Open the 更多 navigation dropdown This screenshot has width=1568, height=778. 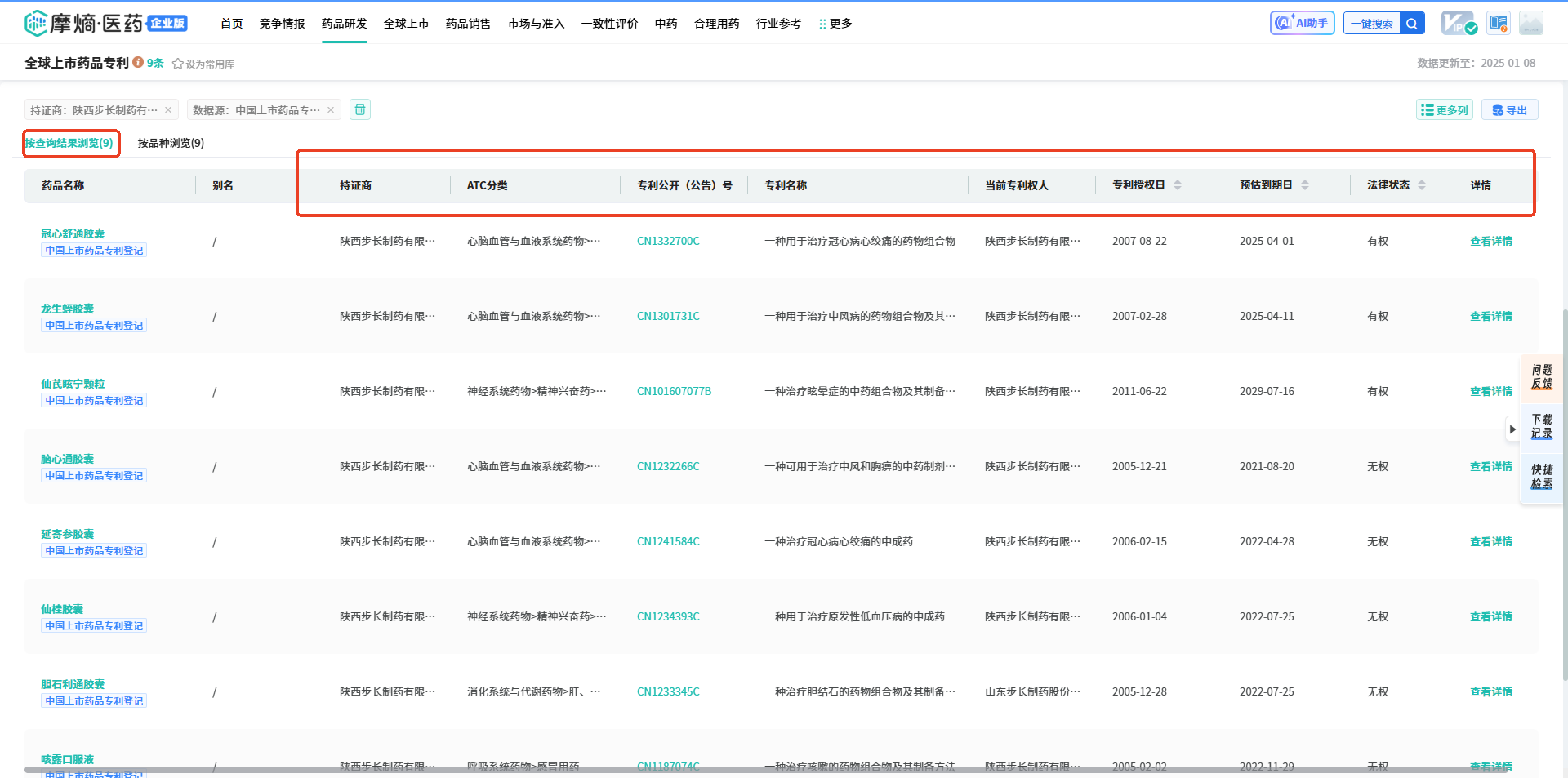pyautogui.click(x=835, y=24)
